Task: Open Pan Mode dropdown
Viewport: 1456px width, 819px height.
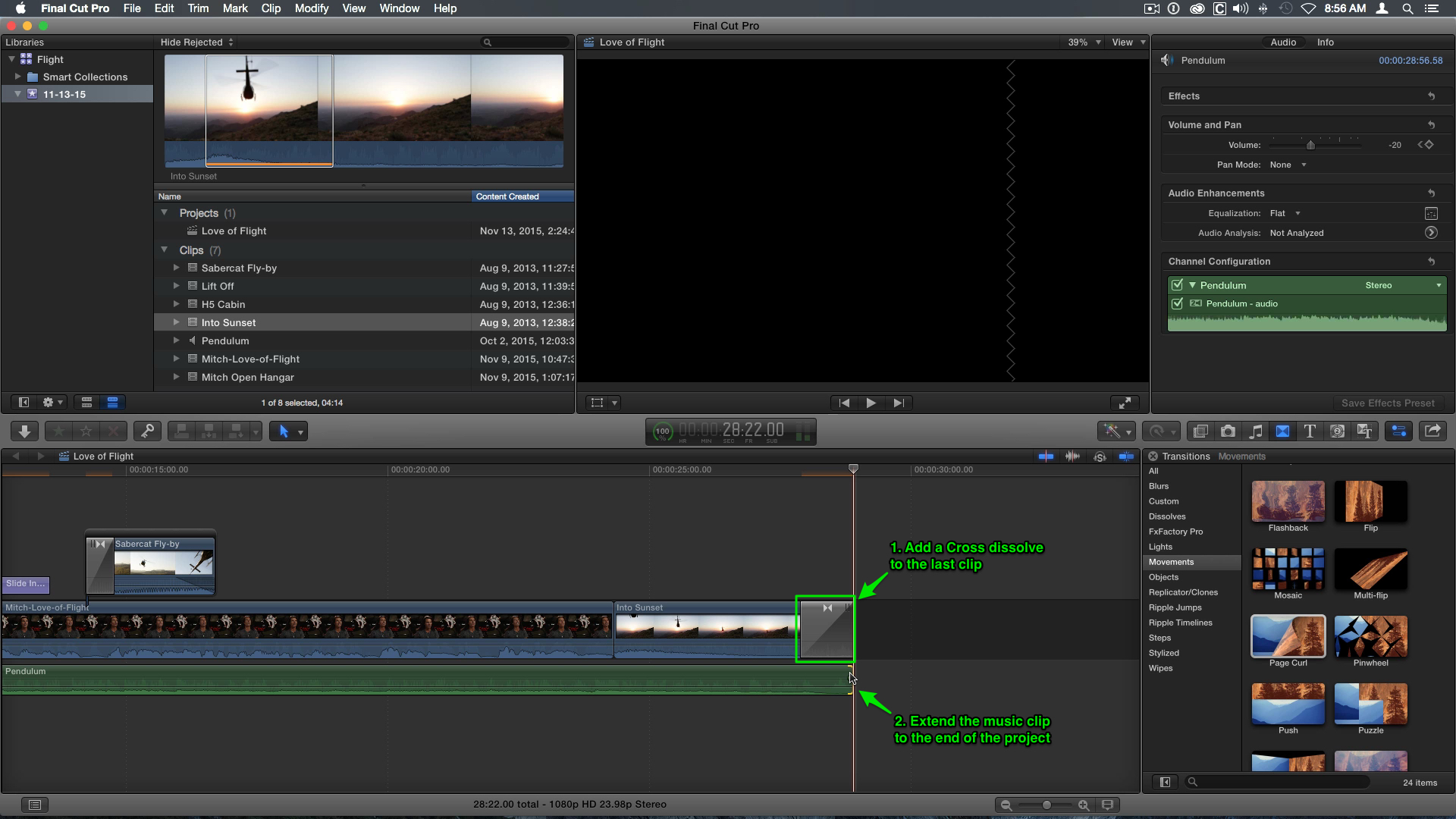Action: 1288,165
